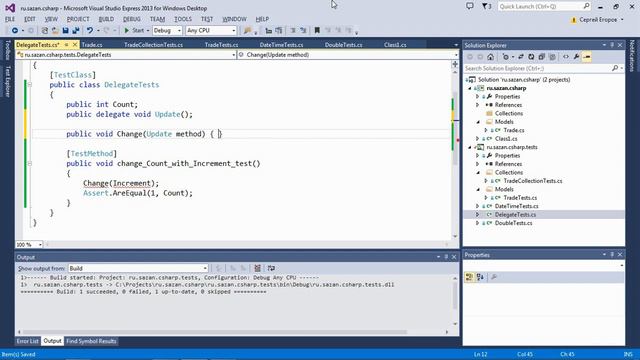Toggle Preview Selected Items in Solution Explorer
Image resolution: width=640 pixels, height=360 pixels.
click(587, 57)
